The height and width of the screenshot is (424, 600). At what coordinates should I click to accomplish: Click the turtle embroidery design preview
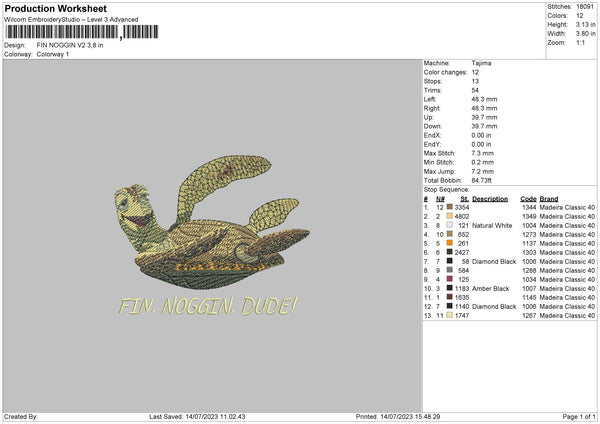(x=212, y=222)
